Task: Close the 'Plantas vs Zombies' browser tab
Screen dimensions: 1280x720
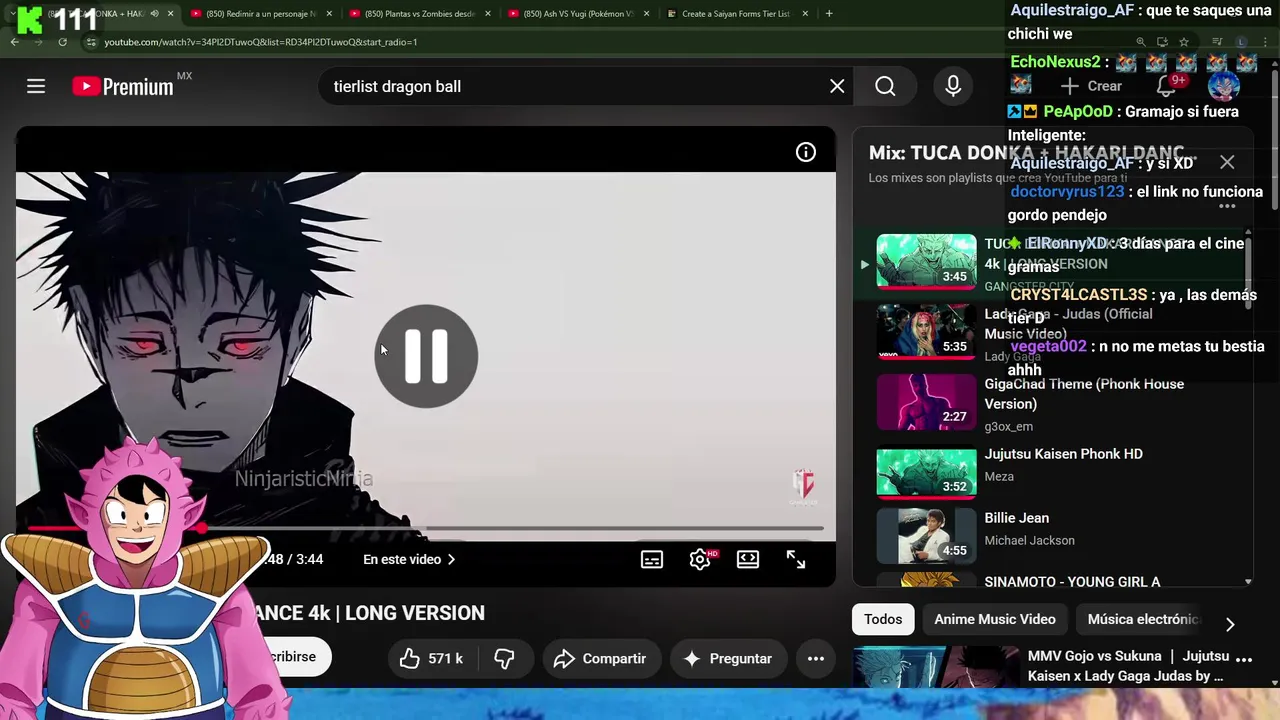Action: pyautogui.click(x=488, y=14)
